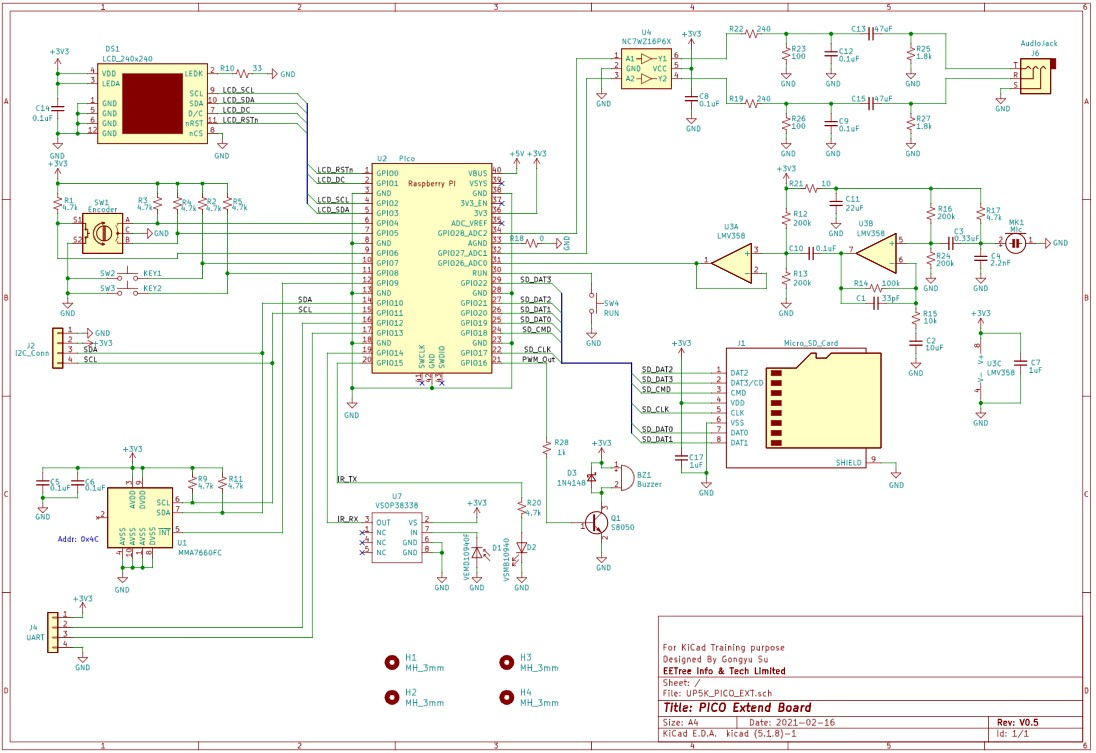The height and width of the screenshot is (753, 1096).
Task: Select the I2C_Conn J2 connector
Action: coord(57,347)
